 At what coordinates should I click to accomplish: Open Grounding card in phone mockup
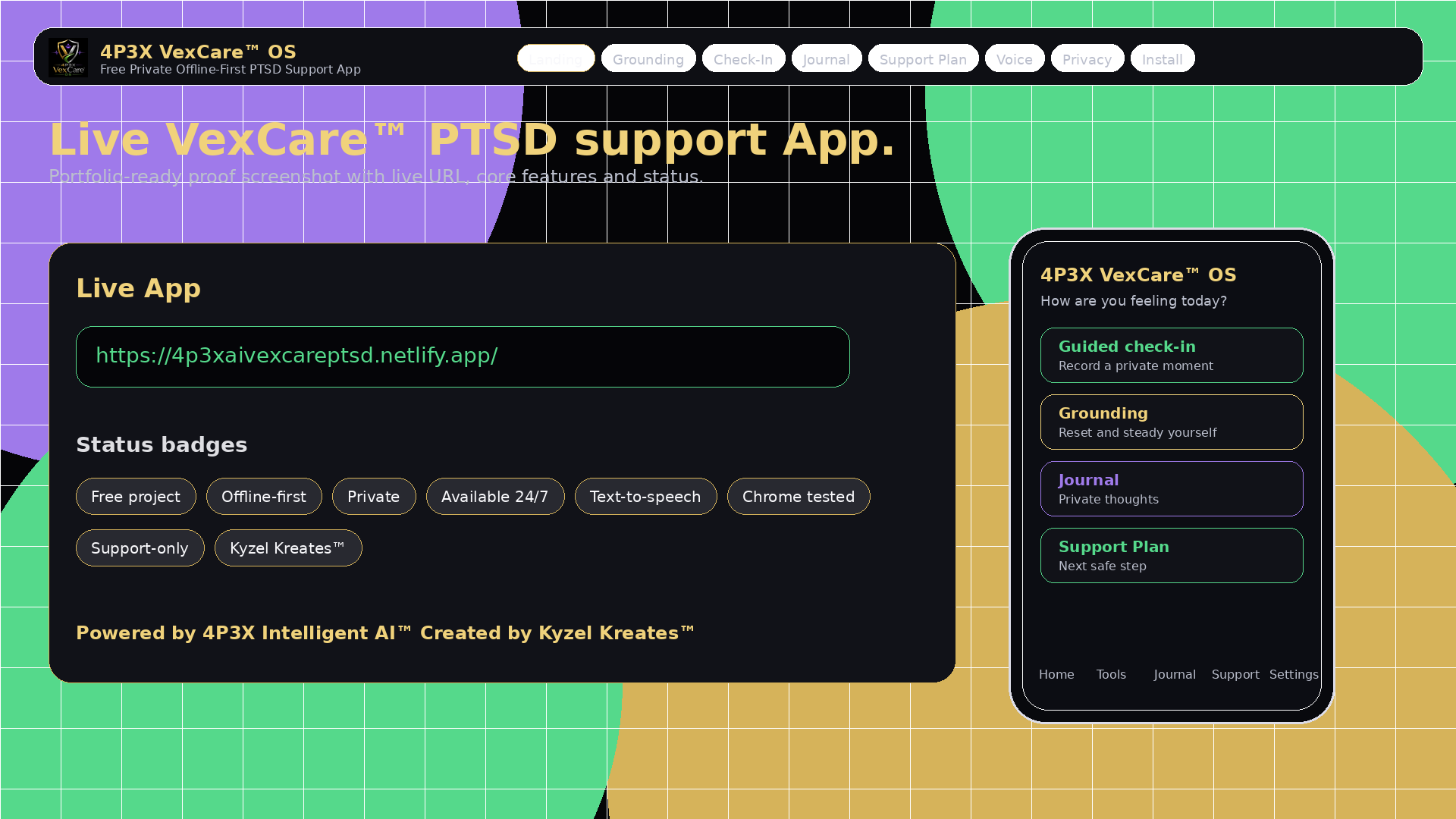click(x=1172, y=422)
